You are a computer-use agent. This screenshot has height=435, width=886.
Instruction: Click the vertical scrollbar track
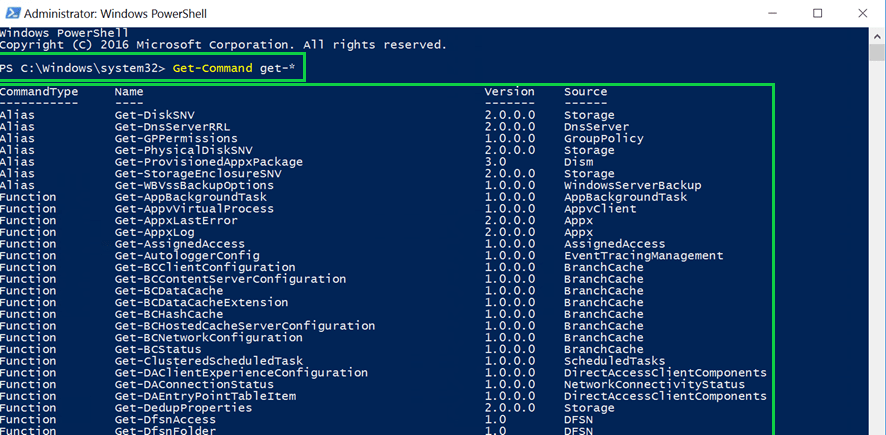(877, 250)
